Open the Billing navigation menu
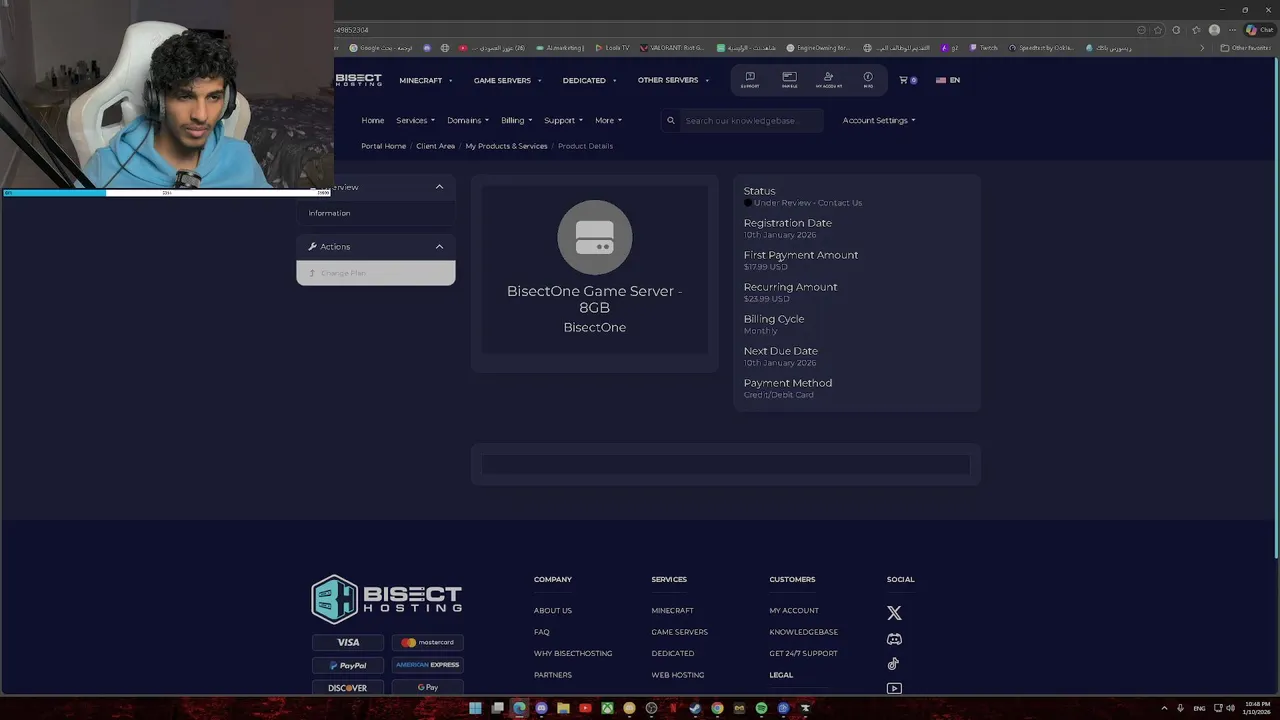This screenshot has width=1280, height=720. point(517,120)
